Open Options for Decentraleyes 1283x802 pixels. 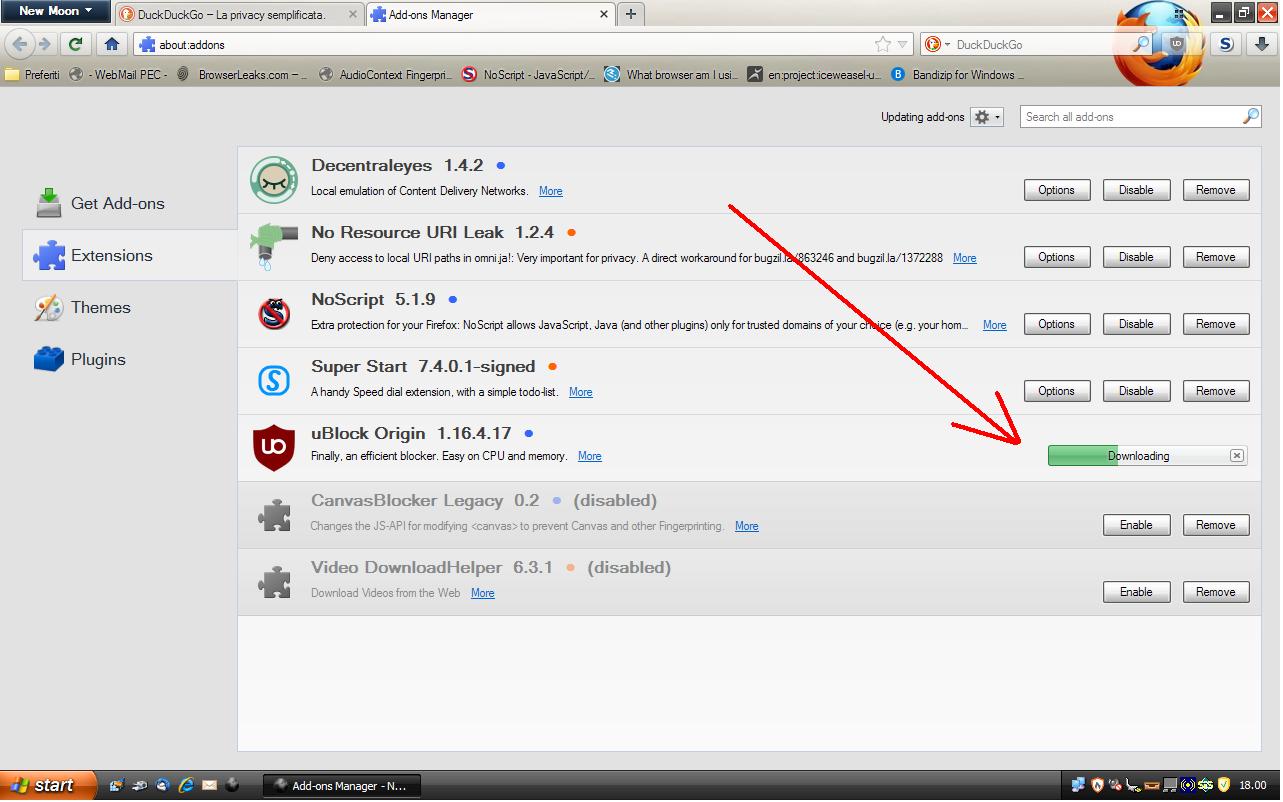1056,190
